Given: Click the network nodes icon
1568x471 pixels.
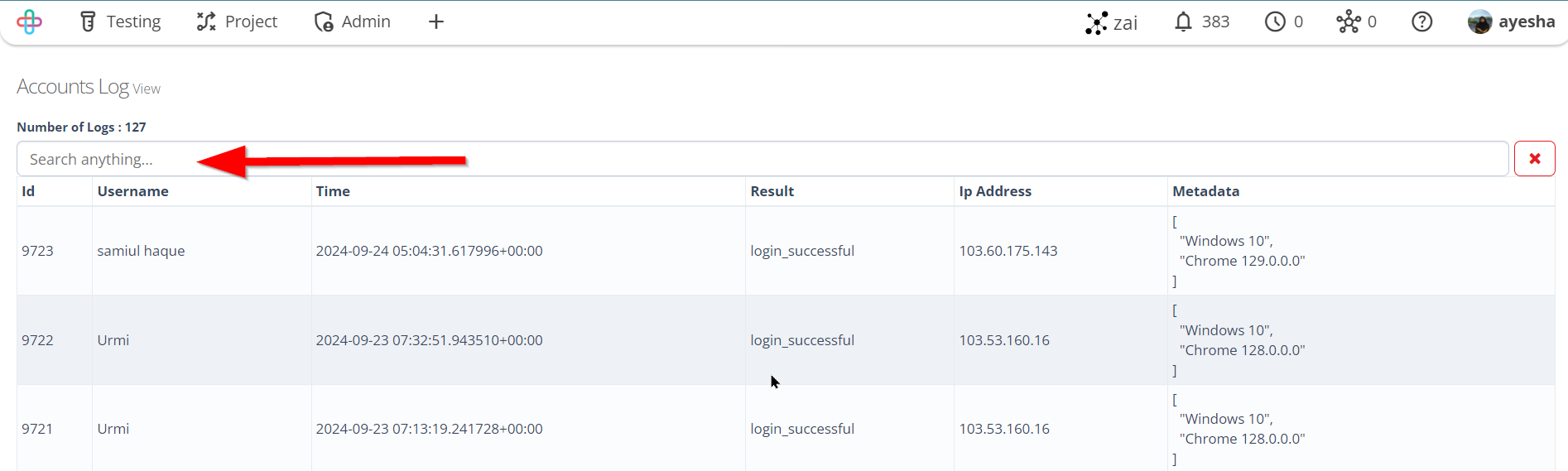Looking at the screenshot, I should (1357, 22).
